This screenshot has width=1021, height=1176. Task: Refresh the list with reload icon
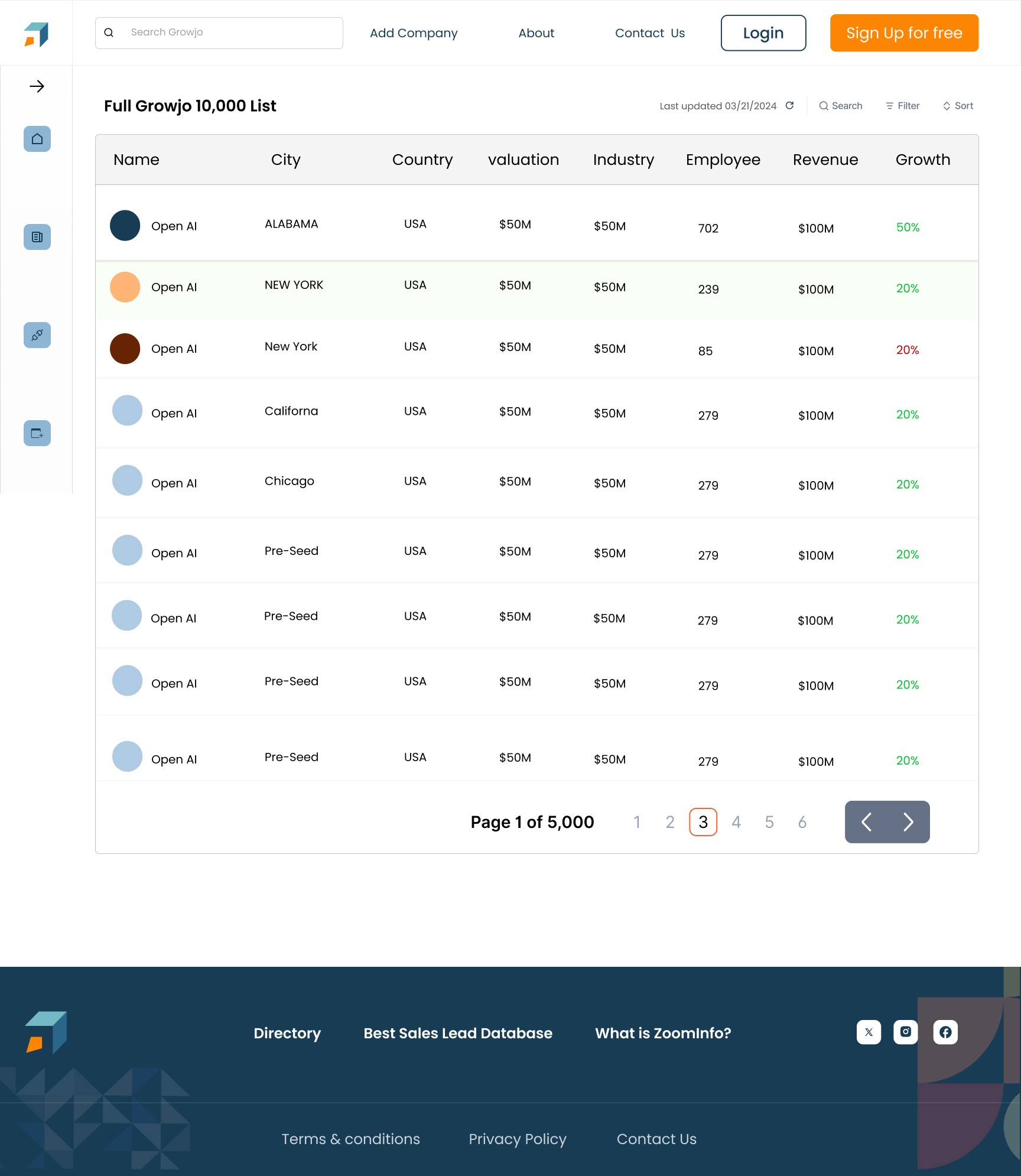[789, 105]
